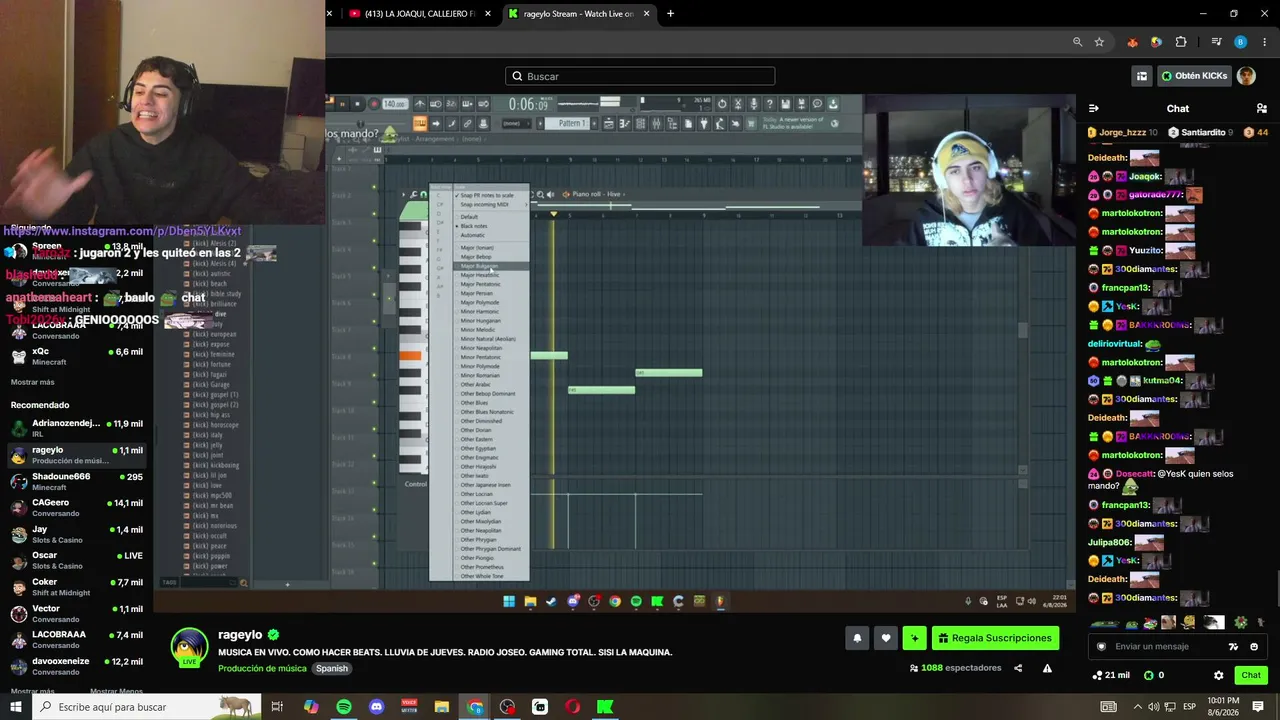Viewport: 1280px width, 720px height.
Task: Collapse recommendations with Mostrar Menos
Action: [116, 691]
